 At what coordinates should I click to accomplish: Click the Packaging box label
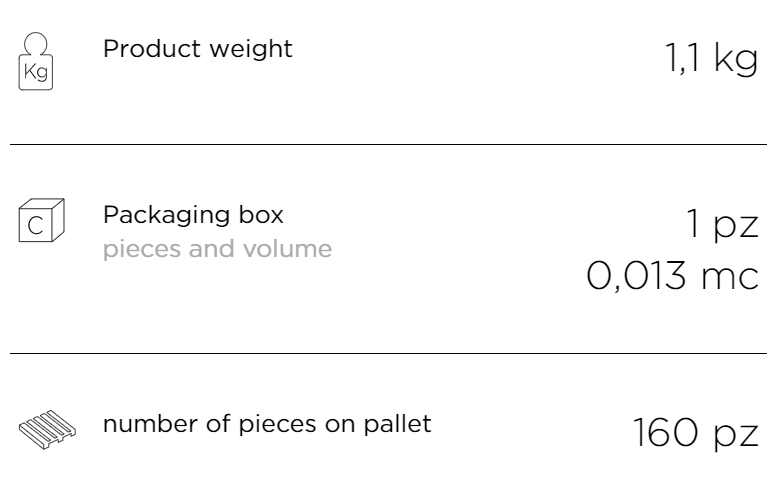tap(193, 215)
